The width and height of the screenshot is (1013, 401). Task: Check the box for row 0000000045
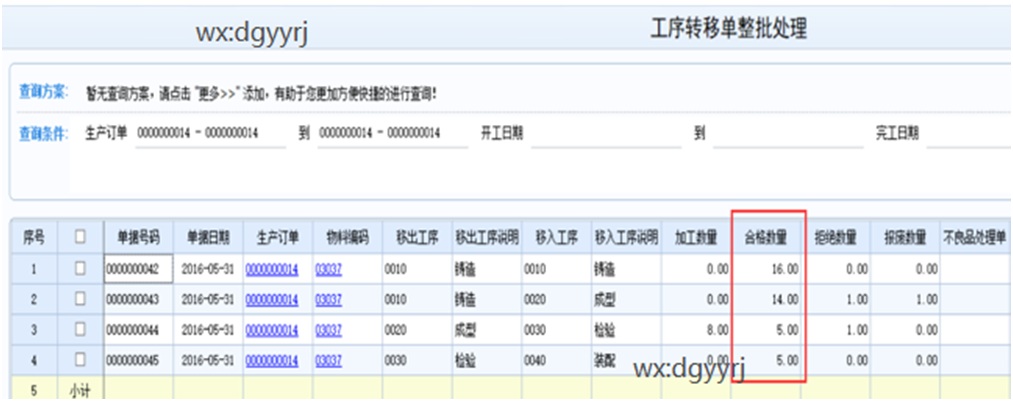point(80,360)
